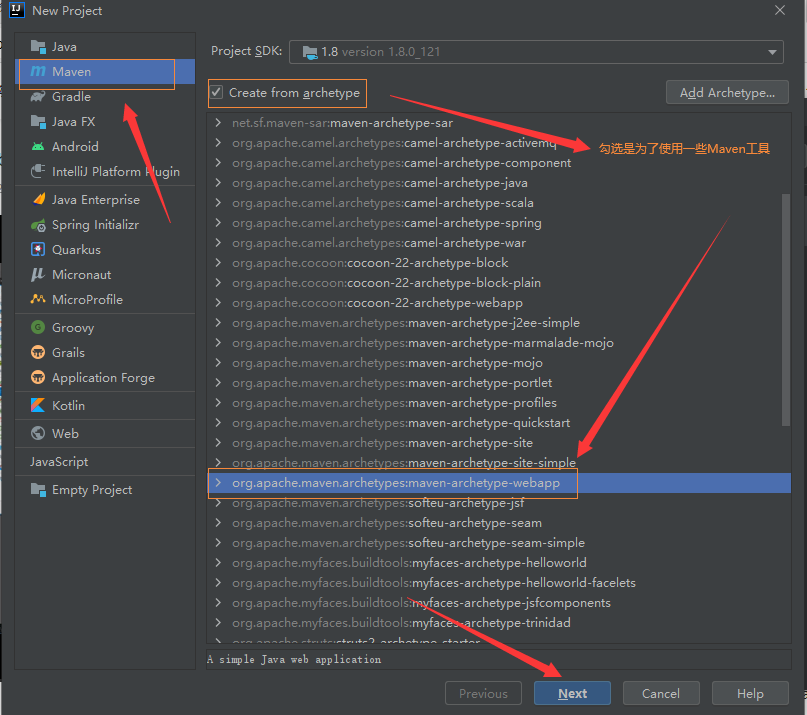Viewport: 807px width, 715px height.
Task: Click the Empty Project folder icon
Action: (x=38, y=490)
